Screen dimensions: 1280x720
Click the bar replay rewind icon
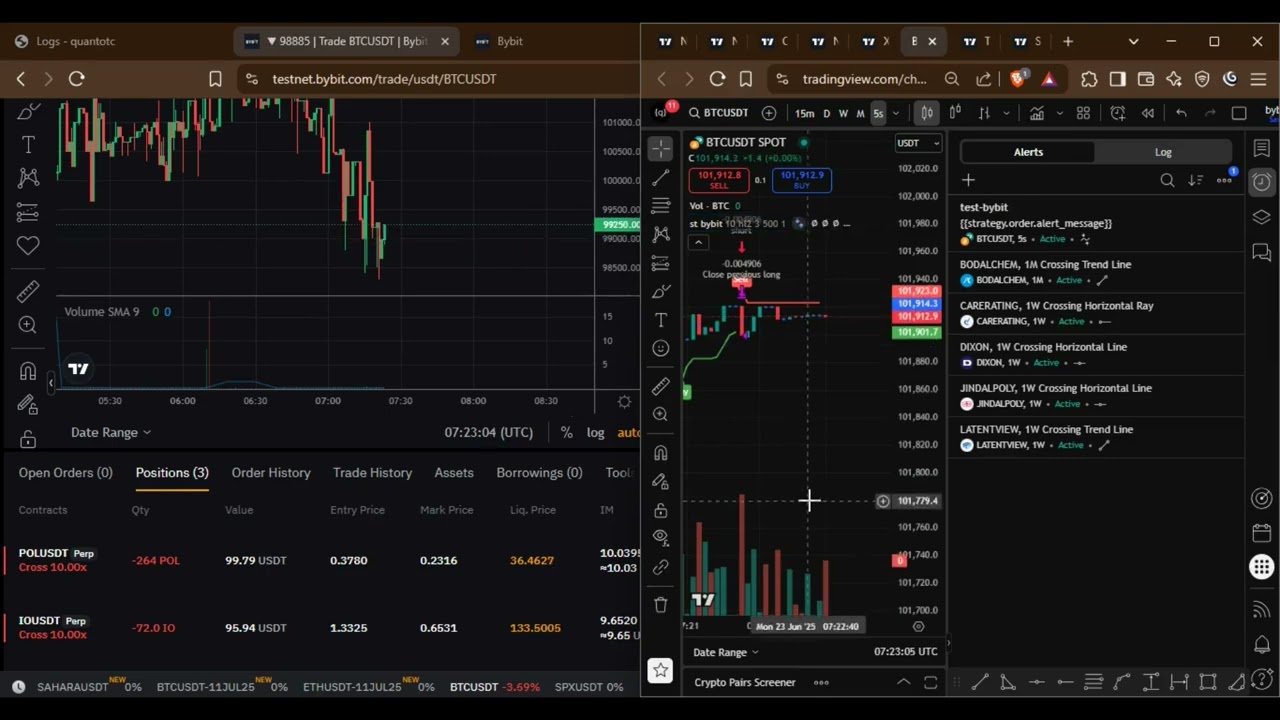click(1148, 113)
